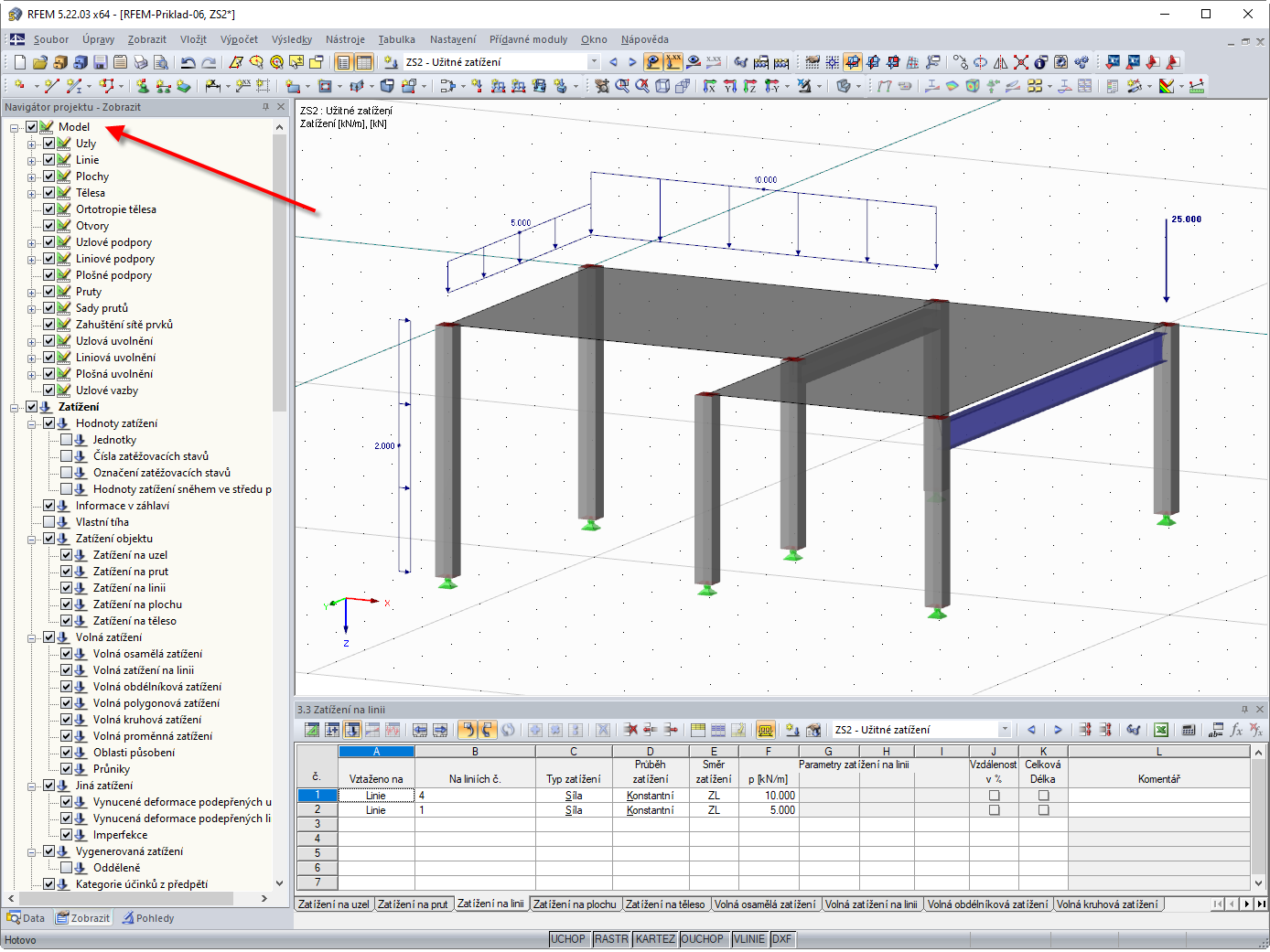
Task: Switch to the Zatížení na uzel tab
Action: coord(334,904)
